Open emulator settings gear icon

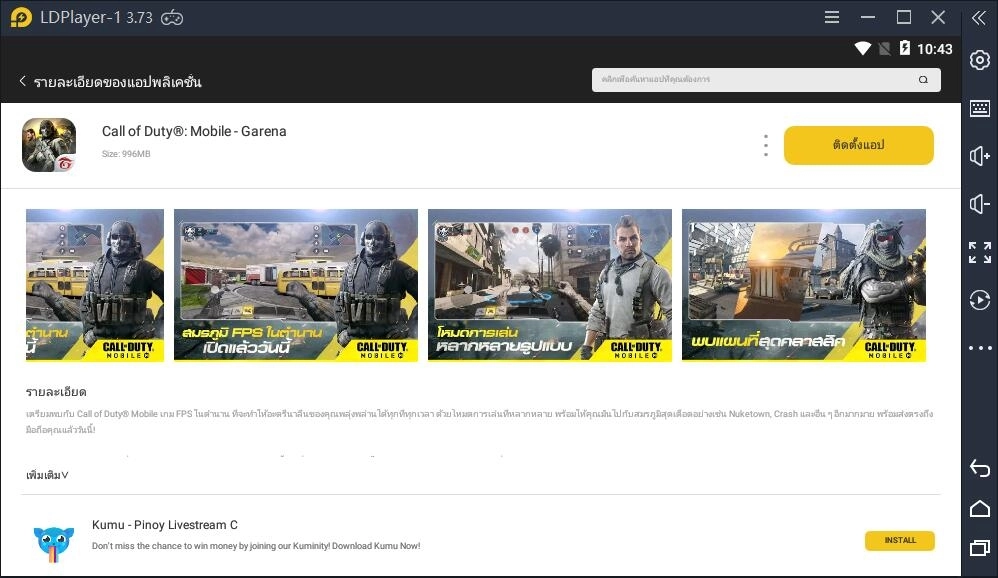tap(980, 60)
